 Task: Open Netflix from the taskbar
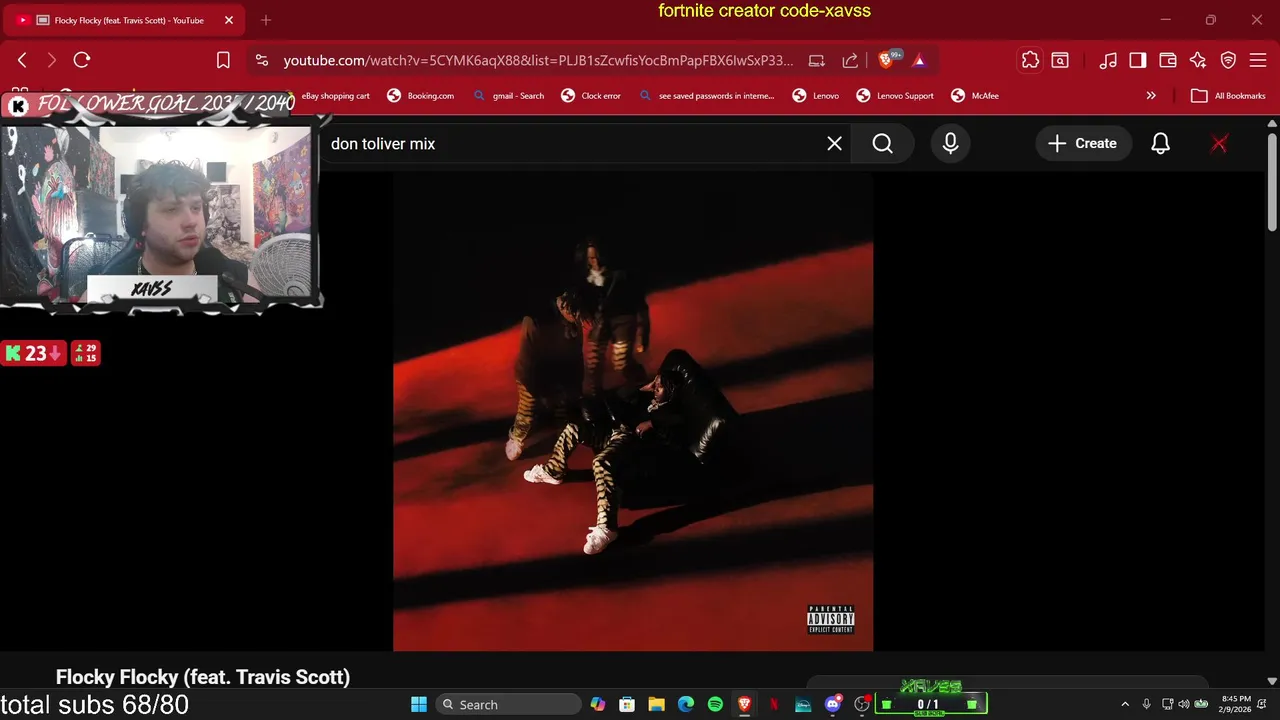point(774,704)
